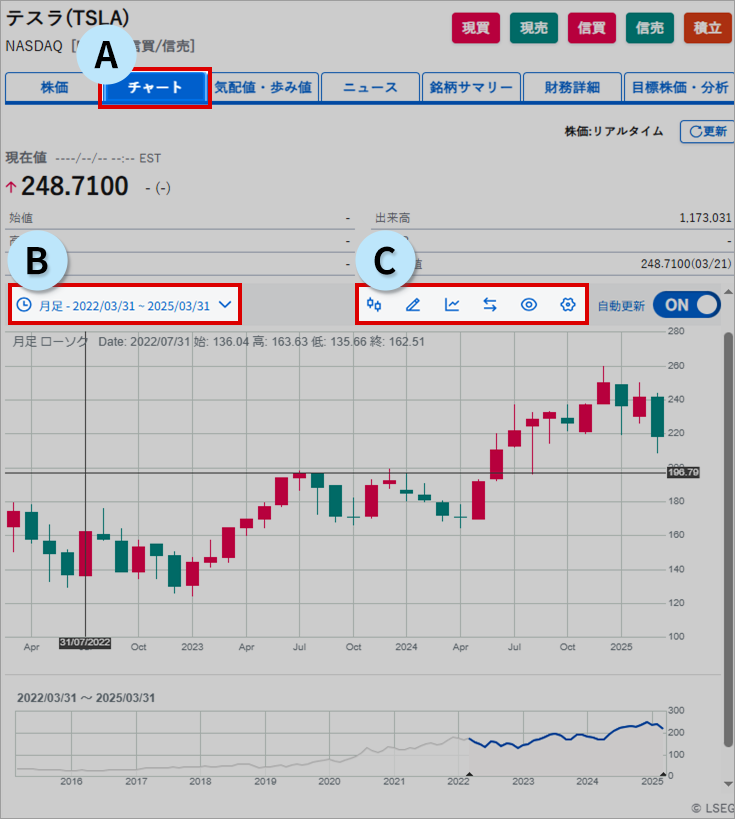735x819 pixels.
Task: Click the green 信売 button
Action: pyautogui.click(x=650, y=28)
